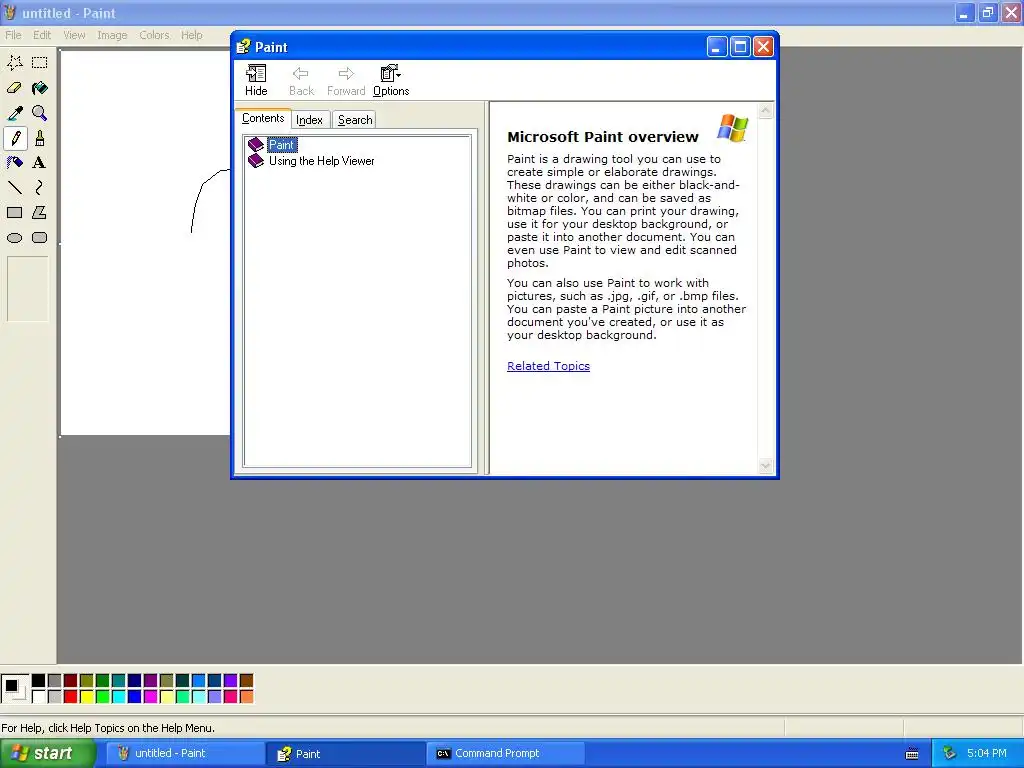Viewport: 1024px width, 768px height.
Task: Pick the dark red color swatch
Action: pyautogui.click(x=71, y=681)
